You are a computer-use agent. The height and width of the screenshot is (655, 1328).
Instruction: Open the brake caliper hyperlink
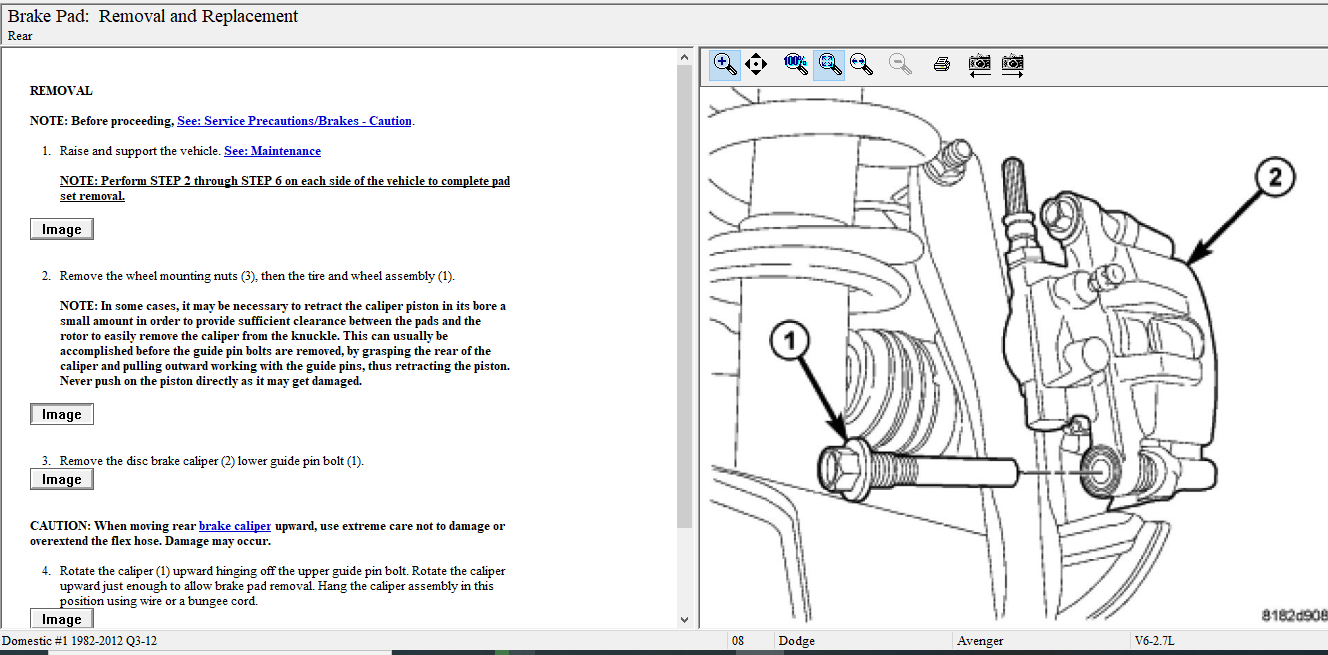[x=235, y=526]
